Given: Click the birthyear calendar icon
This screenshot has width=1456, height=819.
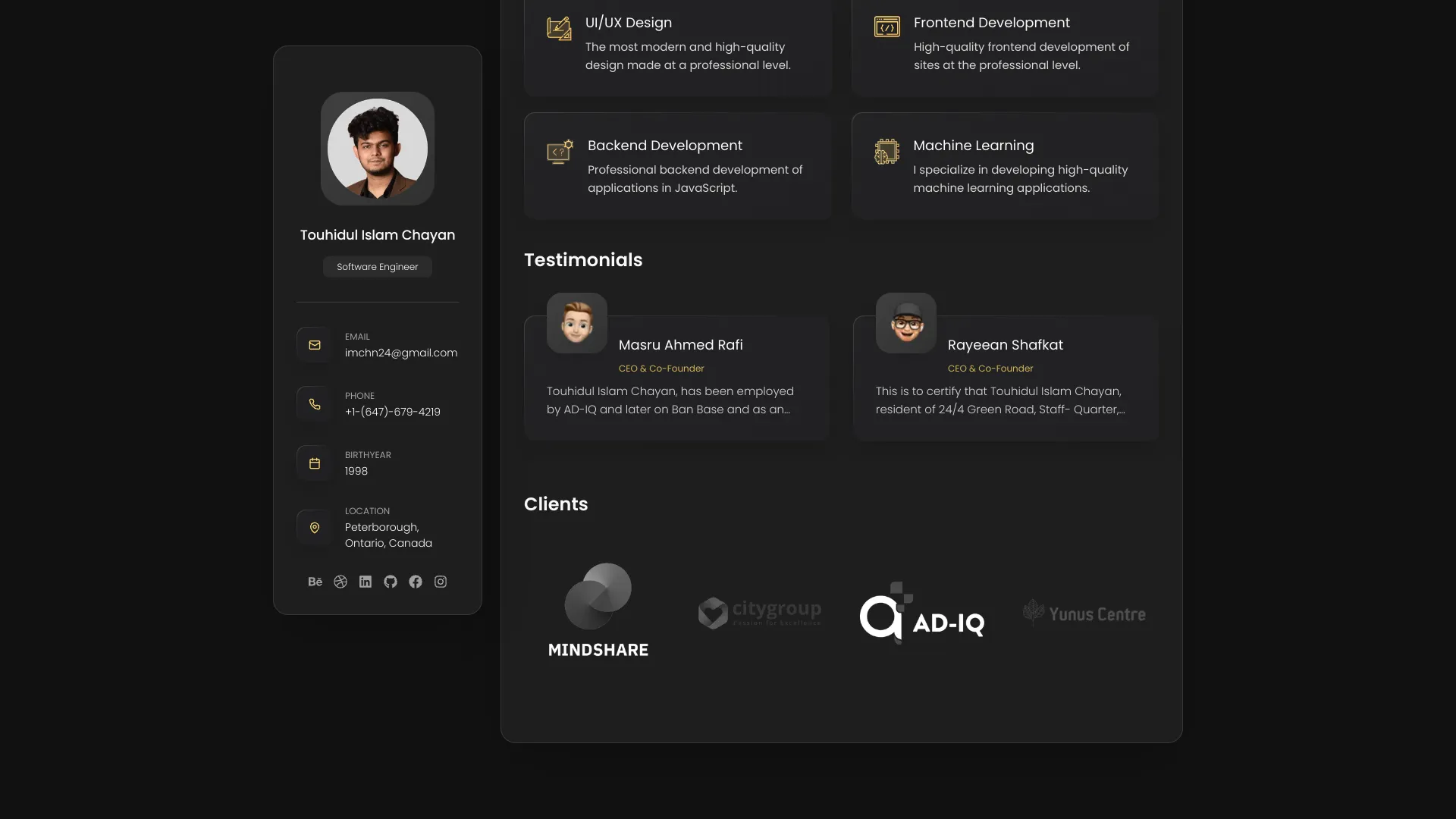Looking at the screenshot, I should (315, 463).
